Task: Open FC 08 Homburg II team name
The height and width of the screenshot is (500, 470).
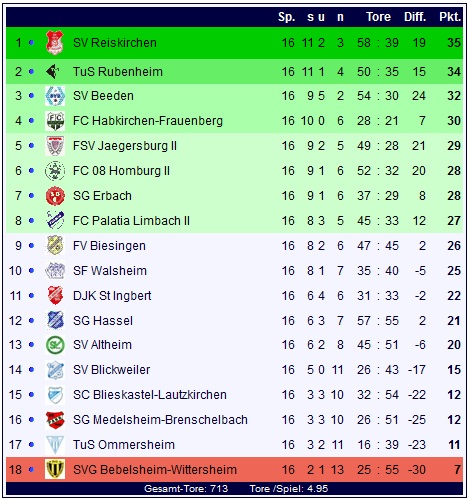Action: pos(121,171)
